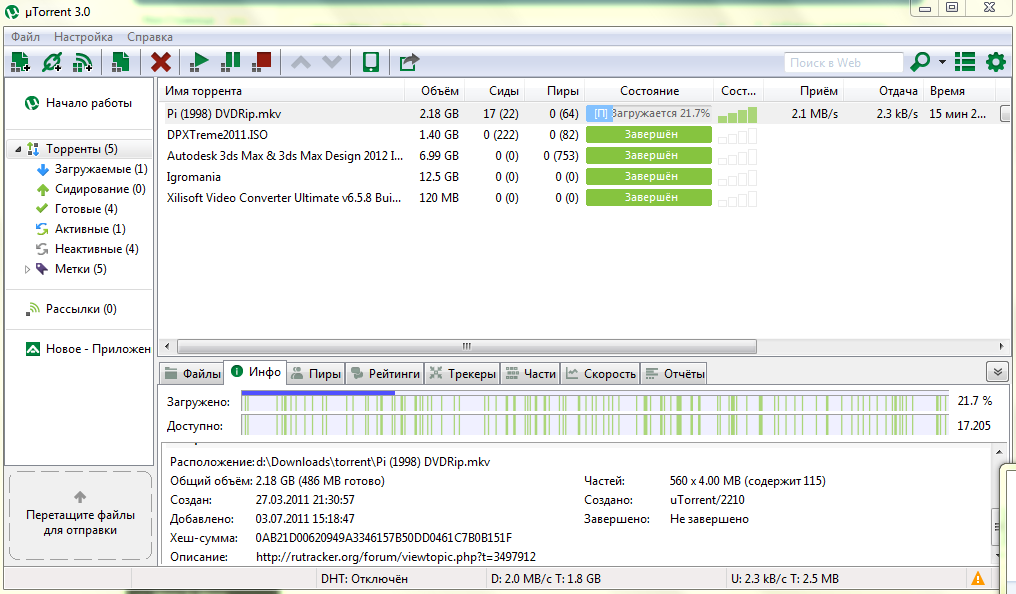Pause the torrent via toolbar pause icon
The image size is (1016, 594).
(x=231, y=61)
